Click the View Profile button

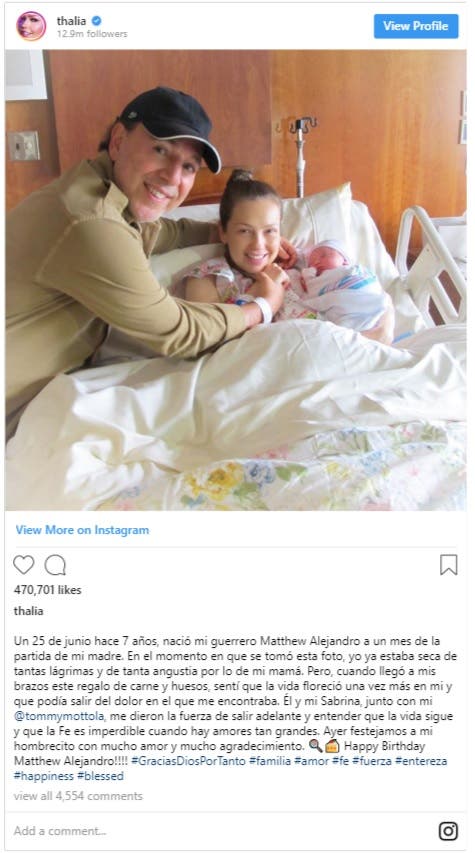click(416, 26)
